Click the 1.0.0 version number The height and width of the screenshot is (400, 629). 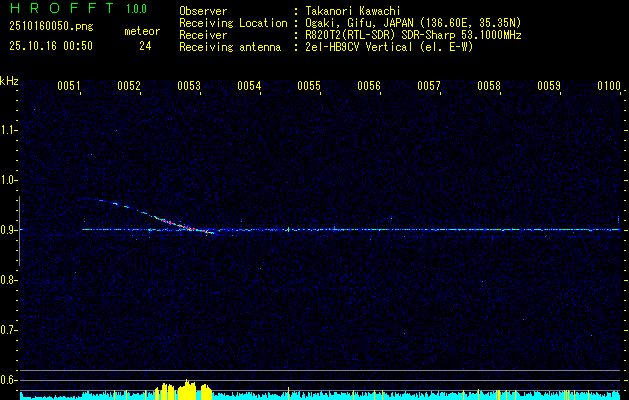tap(136, 9)
